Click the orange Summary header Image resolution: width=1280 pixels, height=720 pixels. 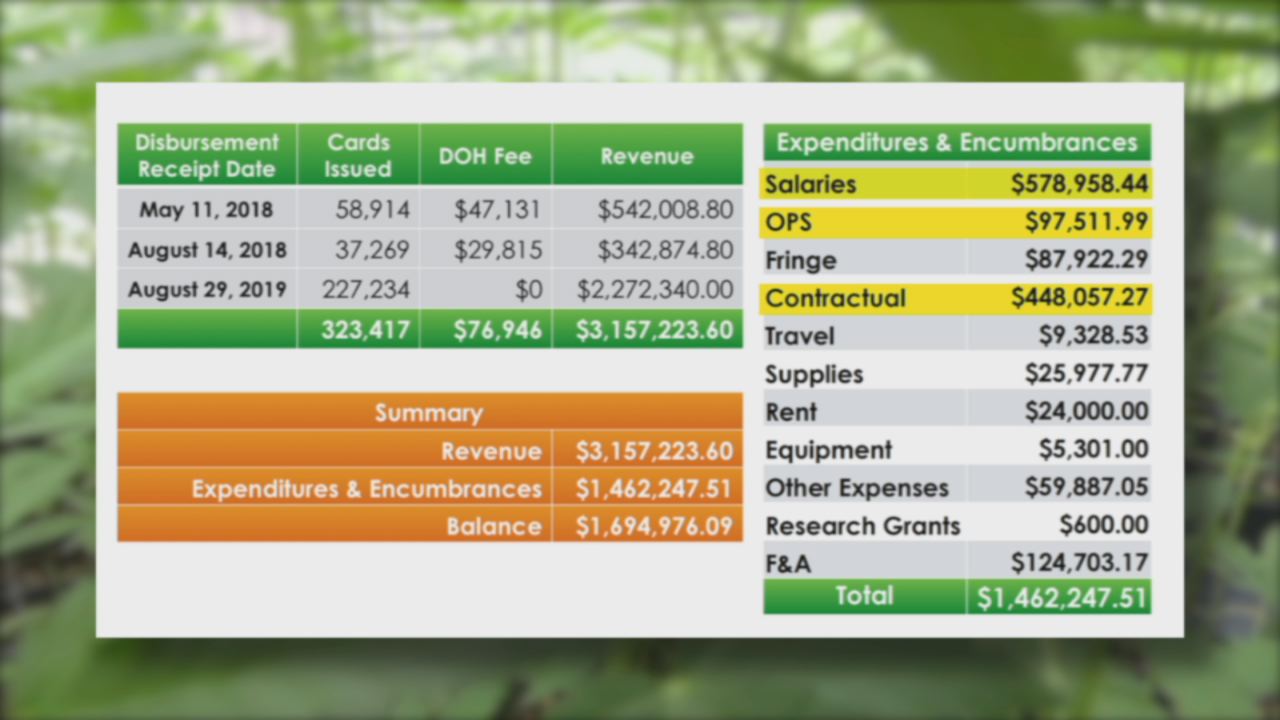(429, 412)
